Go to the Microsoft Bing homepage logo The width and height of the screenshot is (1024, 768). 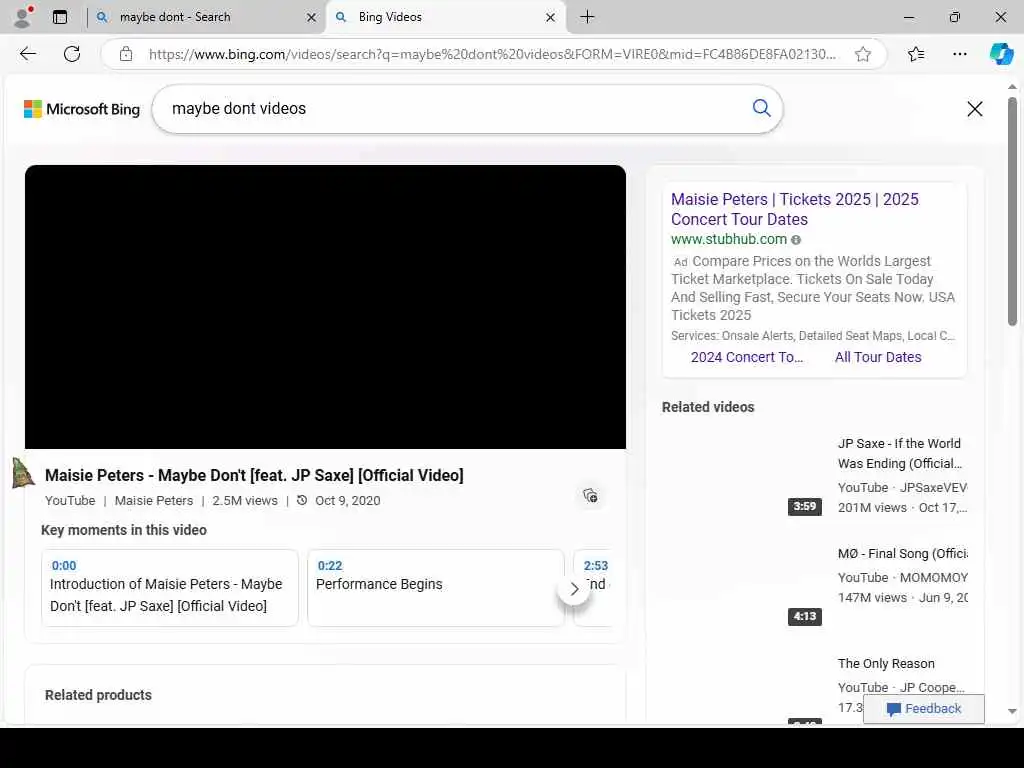82,109
